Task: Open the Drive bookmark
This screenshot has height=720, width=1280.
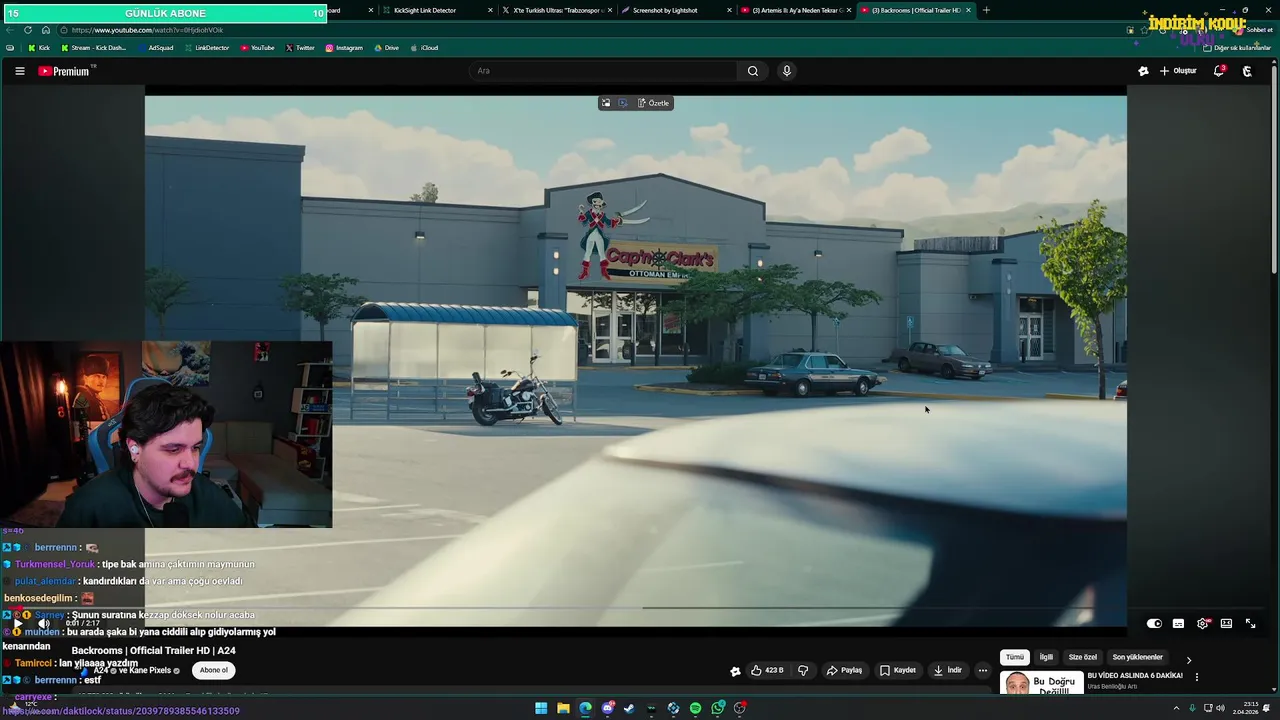Action: coord(386,48)
